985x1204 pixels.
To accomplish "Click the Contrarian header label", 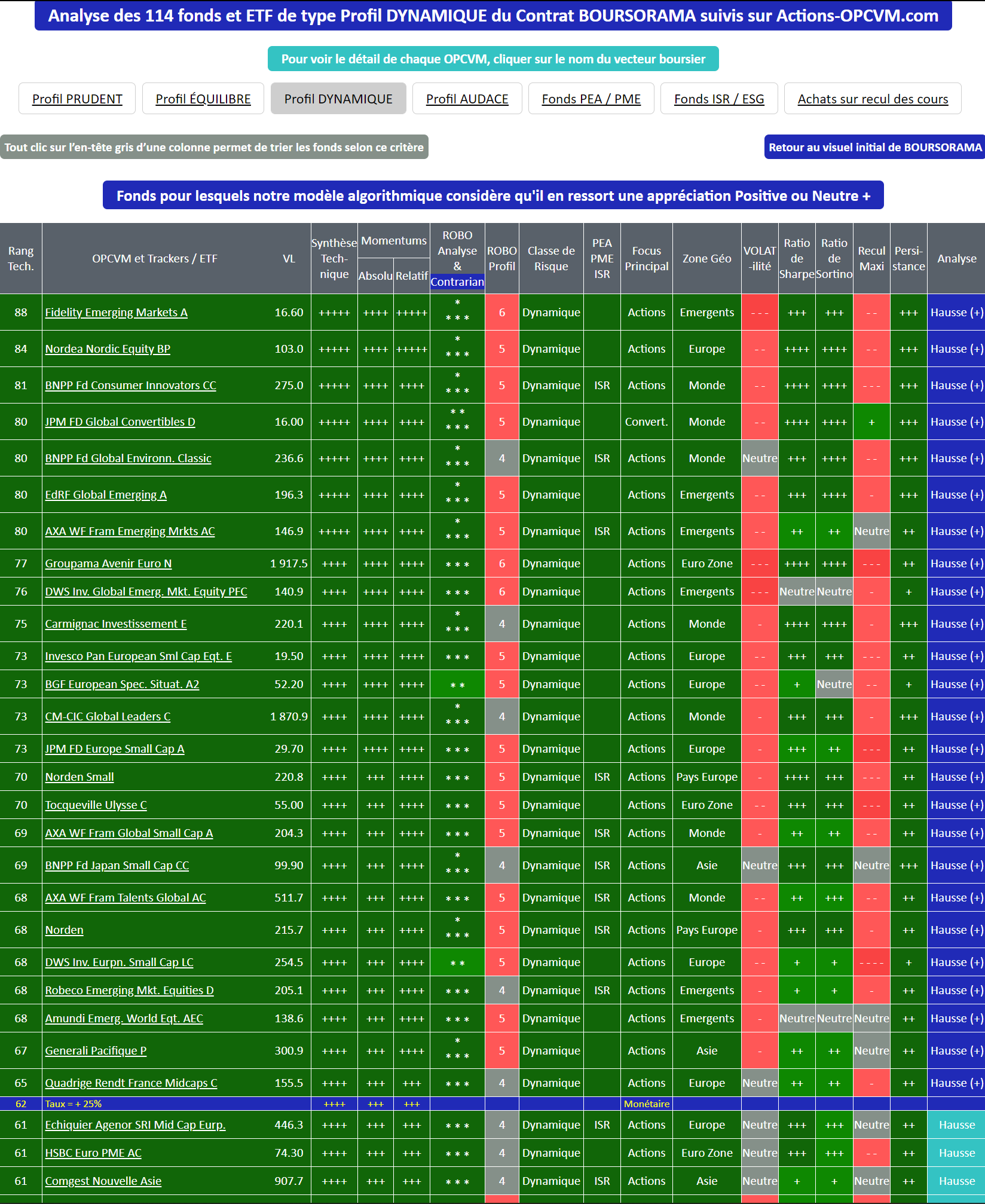I will pos(457,282).
